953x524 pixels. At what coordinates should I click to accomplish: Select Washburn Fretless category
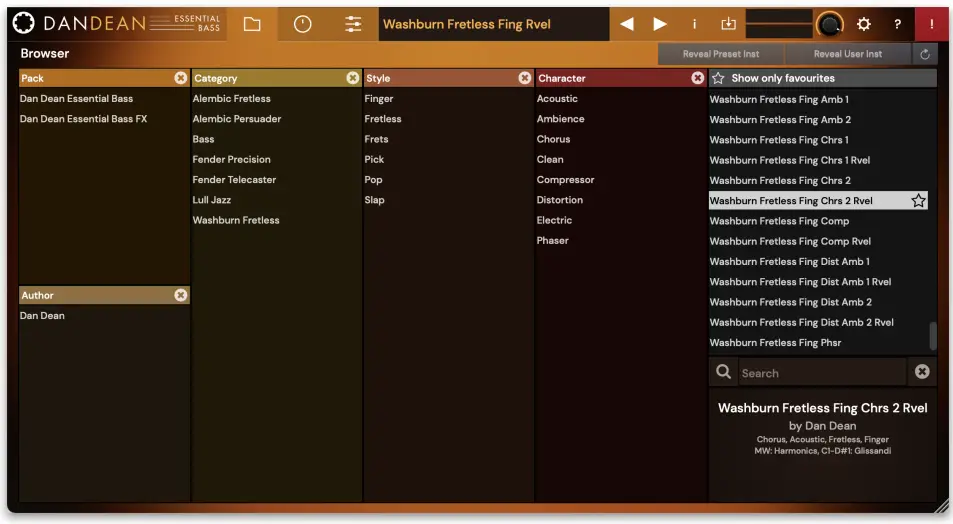pyautogui.click(x=236, y=220)
